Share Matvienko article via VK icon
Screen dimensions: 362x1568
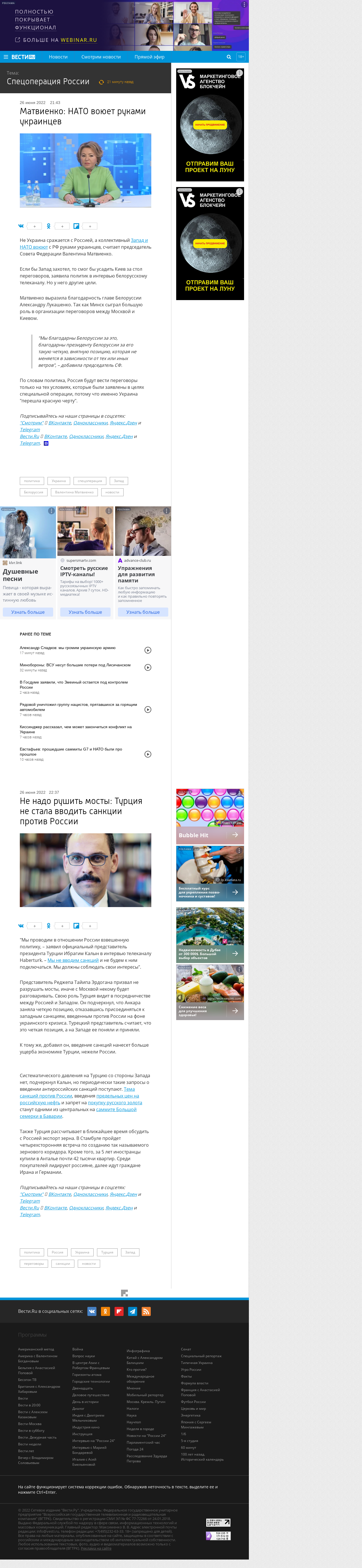click(21, 226)
